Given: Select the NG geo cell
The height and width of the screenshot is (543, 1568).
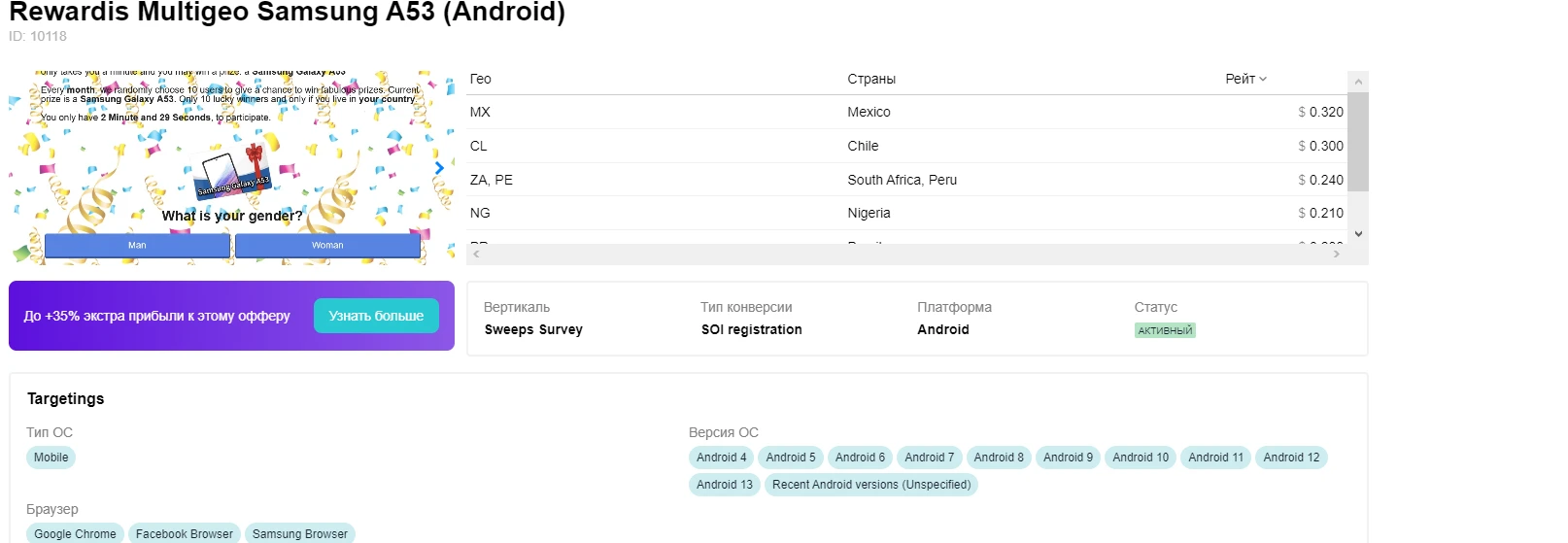Looking at the screenshot, I should click(x=480, y=213).
